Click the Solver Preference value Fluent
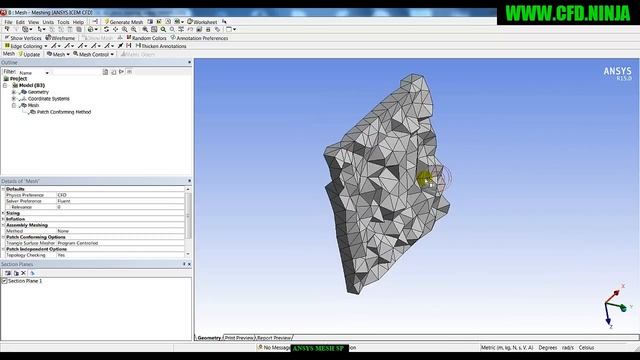Screen dimensions: 640x360 pos(120,201)
